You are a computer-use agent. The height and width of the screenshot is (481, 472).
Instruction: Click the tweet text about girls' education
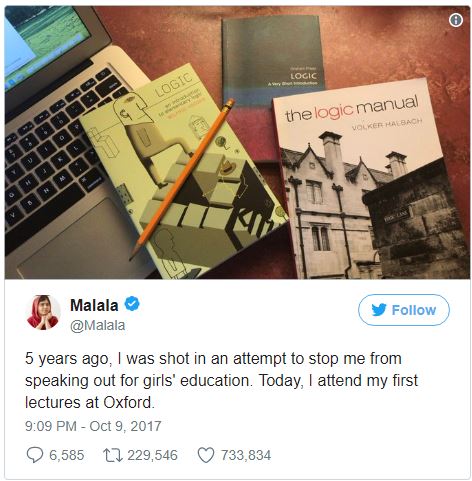click(221, 380)
